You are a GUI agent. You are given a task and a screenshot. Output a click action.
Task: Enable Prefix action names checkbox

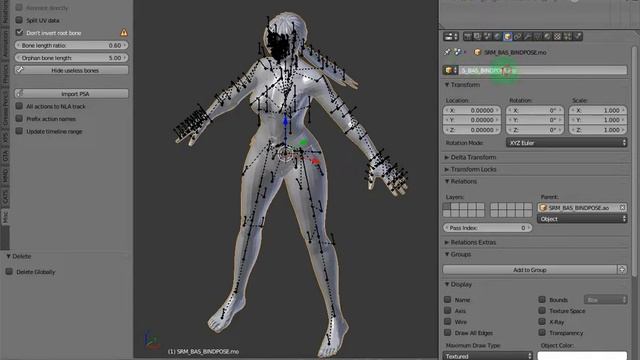coord(19,119)
